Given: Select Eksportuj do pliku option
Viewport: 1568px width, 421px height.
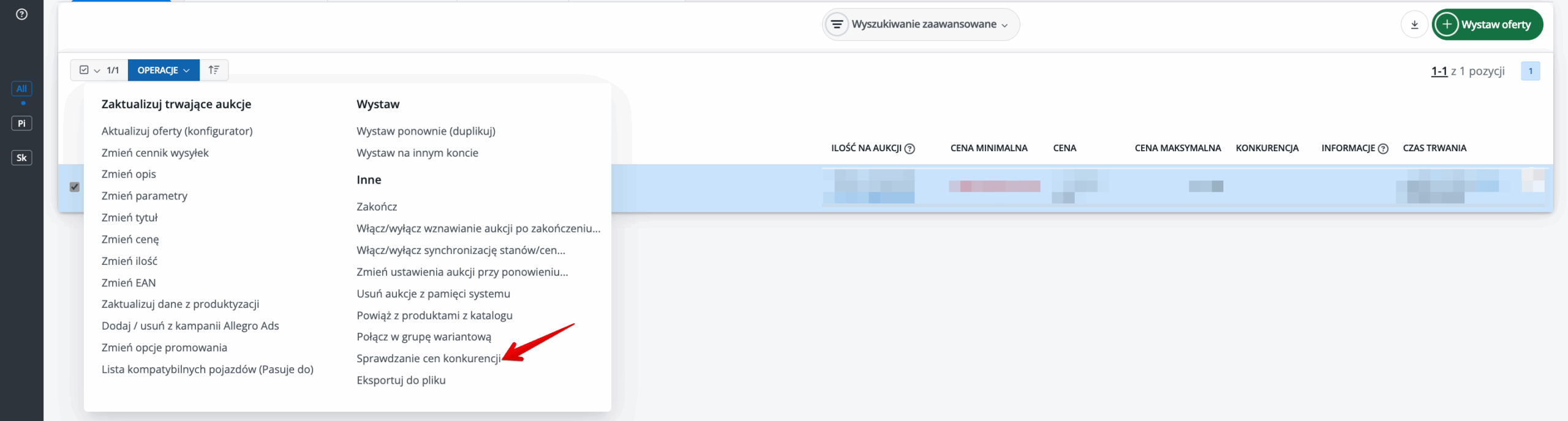Looking at the screenshot, I should pos(401,380).
